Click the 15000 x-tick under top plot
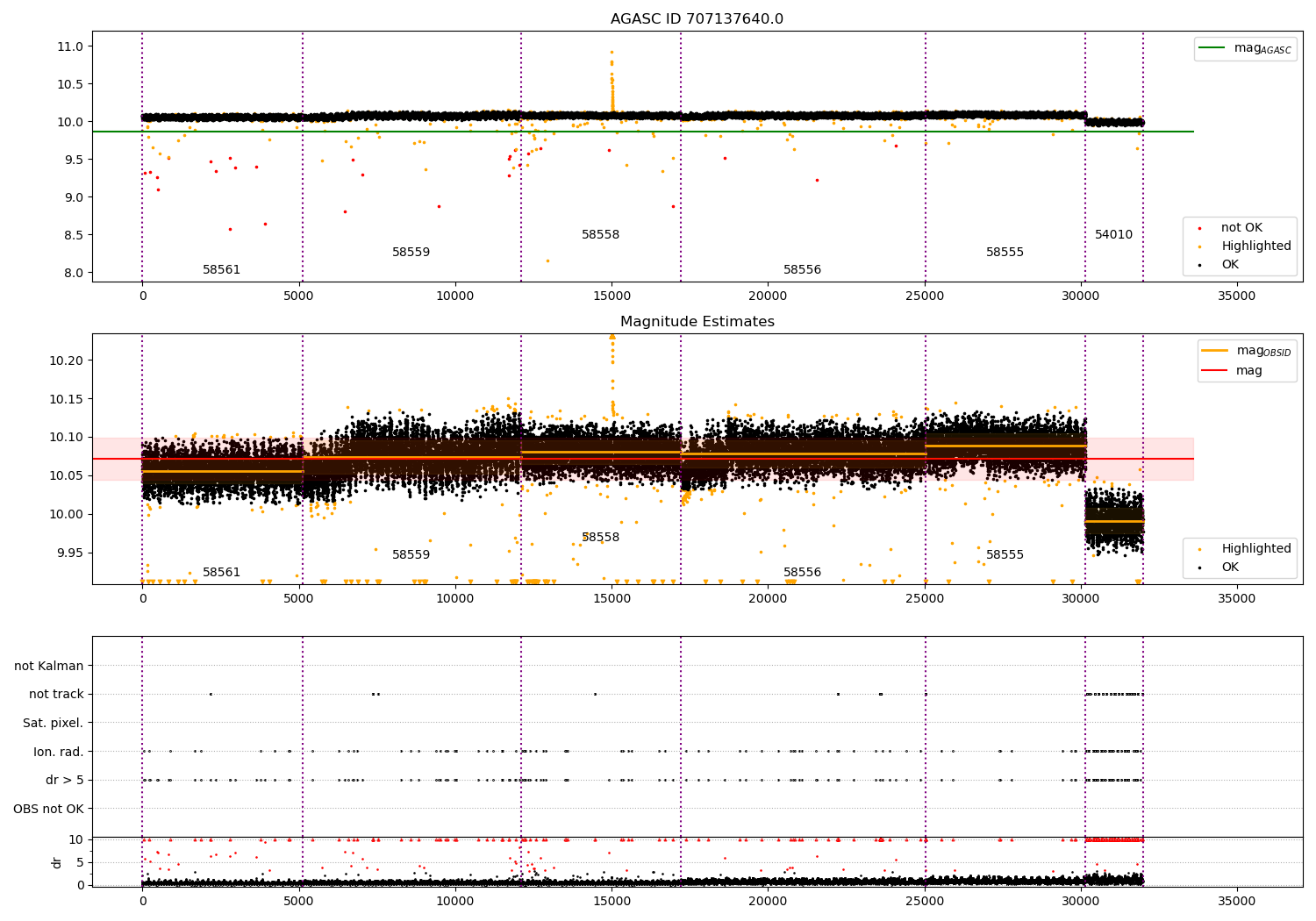The width and height of the screenshot is (1316, 921). click(x=612, y=296)
